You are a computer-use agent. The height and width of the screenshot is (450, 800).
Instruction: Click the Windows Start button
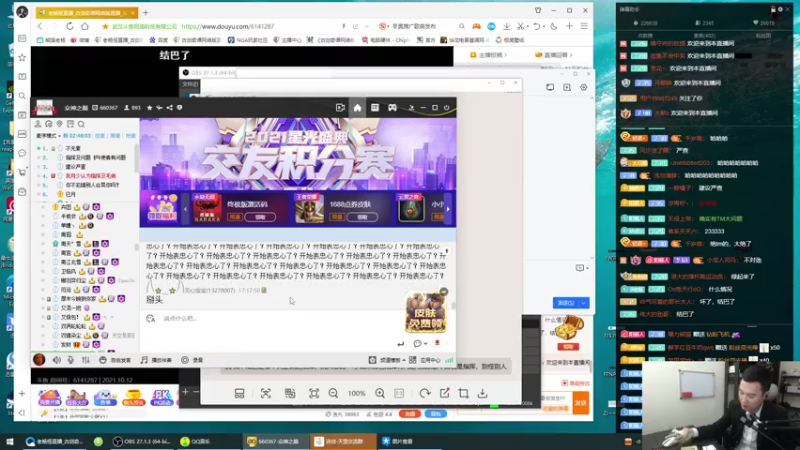pyautogui.click(x=9, y=441)
